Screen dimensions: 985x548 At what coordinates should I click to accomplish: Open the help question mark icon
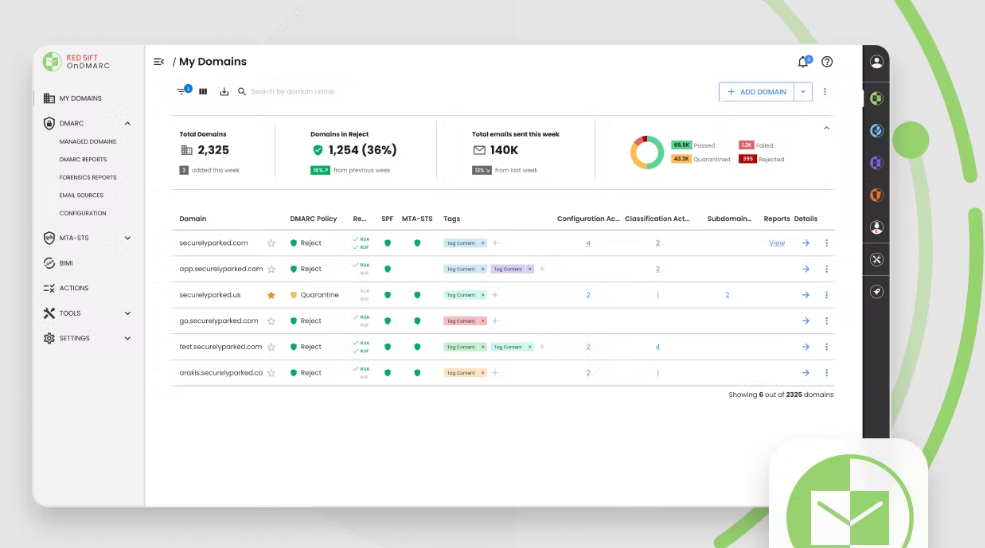tap(827, 62)
